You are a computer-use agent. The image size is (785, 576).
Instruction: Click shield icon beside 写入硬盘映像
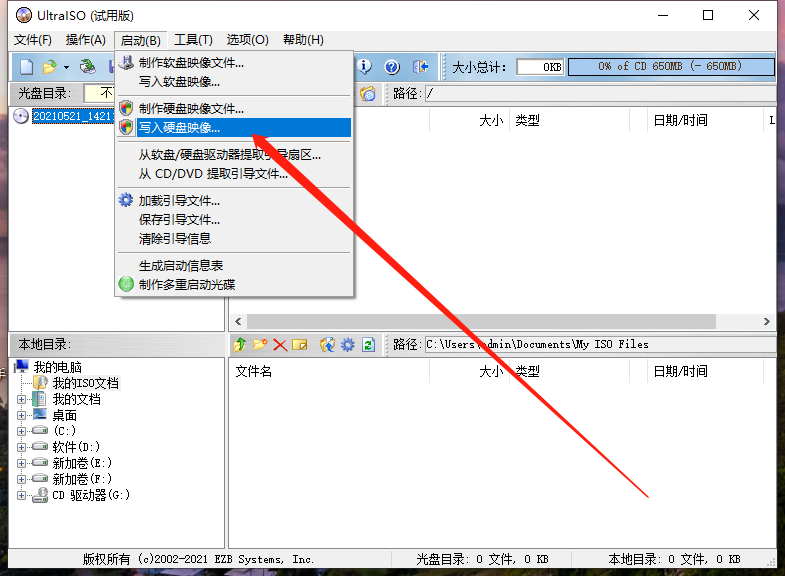click(126, 128)
